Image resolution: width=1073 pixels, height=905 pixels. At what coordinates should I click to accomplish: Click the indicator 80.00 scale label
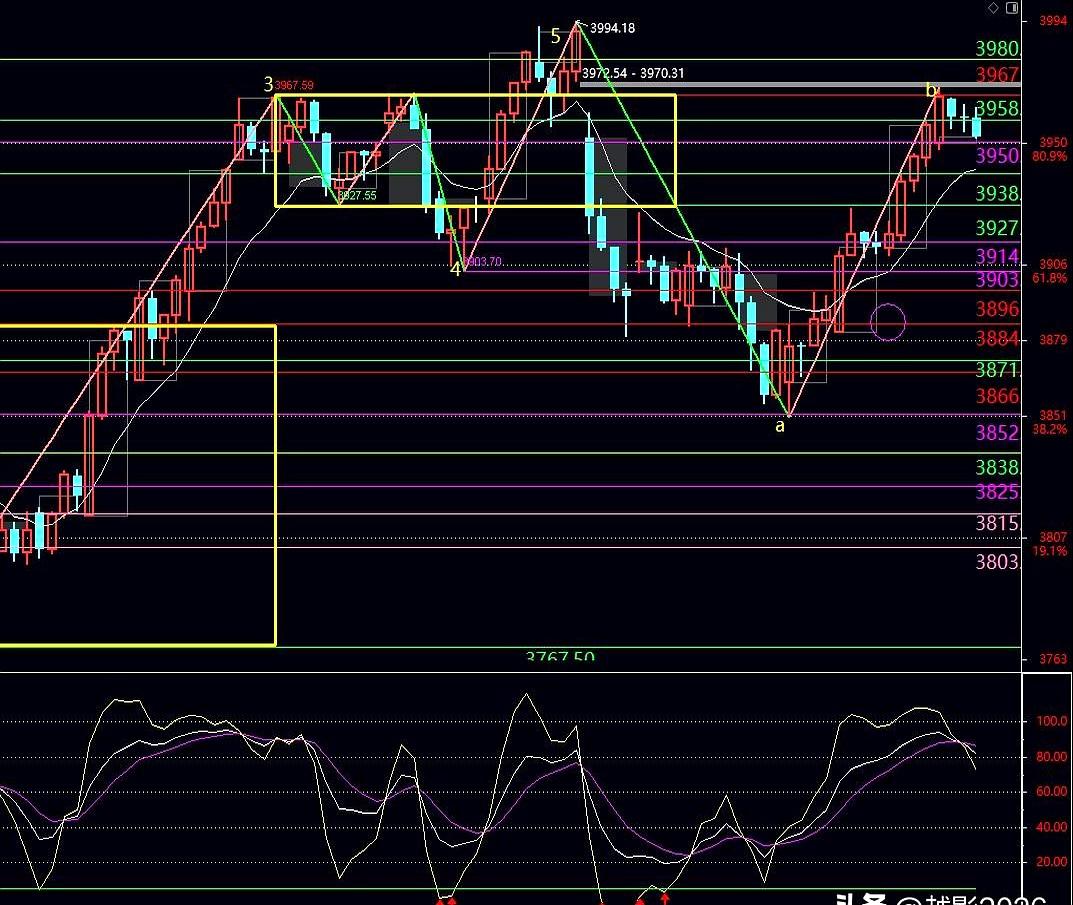pyautogui.click(x=1052, y=756)
